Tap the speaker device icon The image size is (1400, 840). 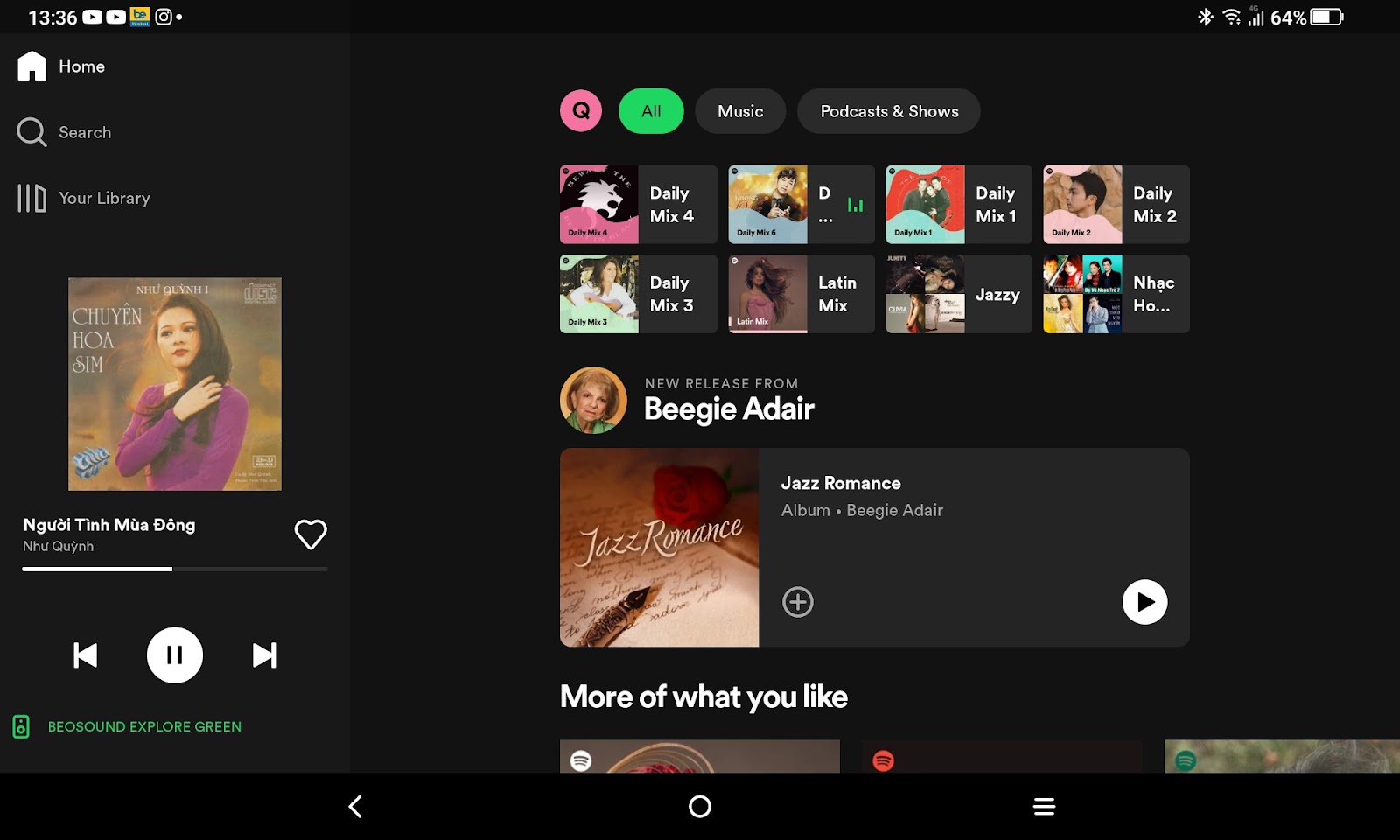[x=21, y=726]
